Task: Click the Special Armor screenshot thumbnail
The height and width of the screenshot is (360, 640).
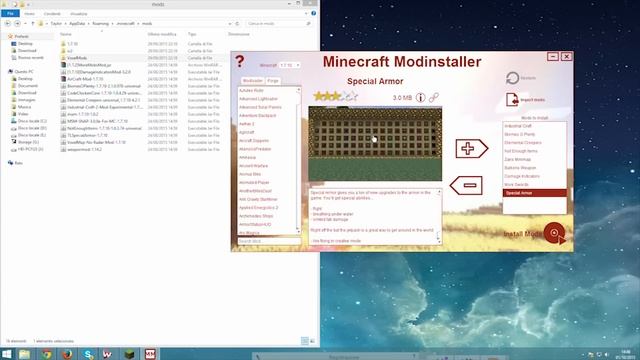Action: [x=375, y=143]
